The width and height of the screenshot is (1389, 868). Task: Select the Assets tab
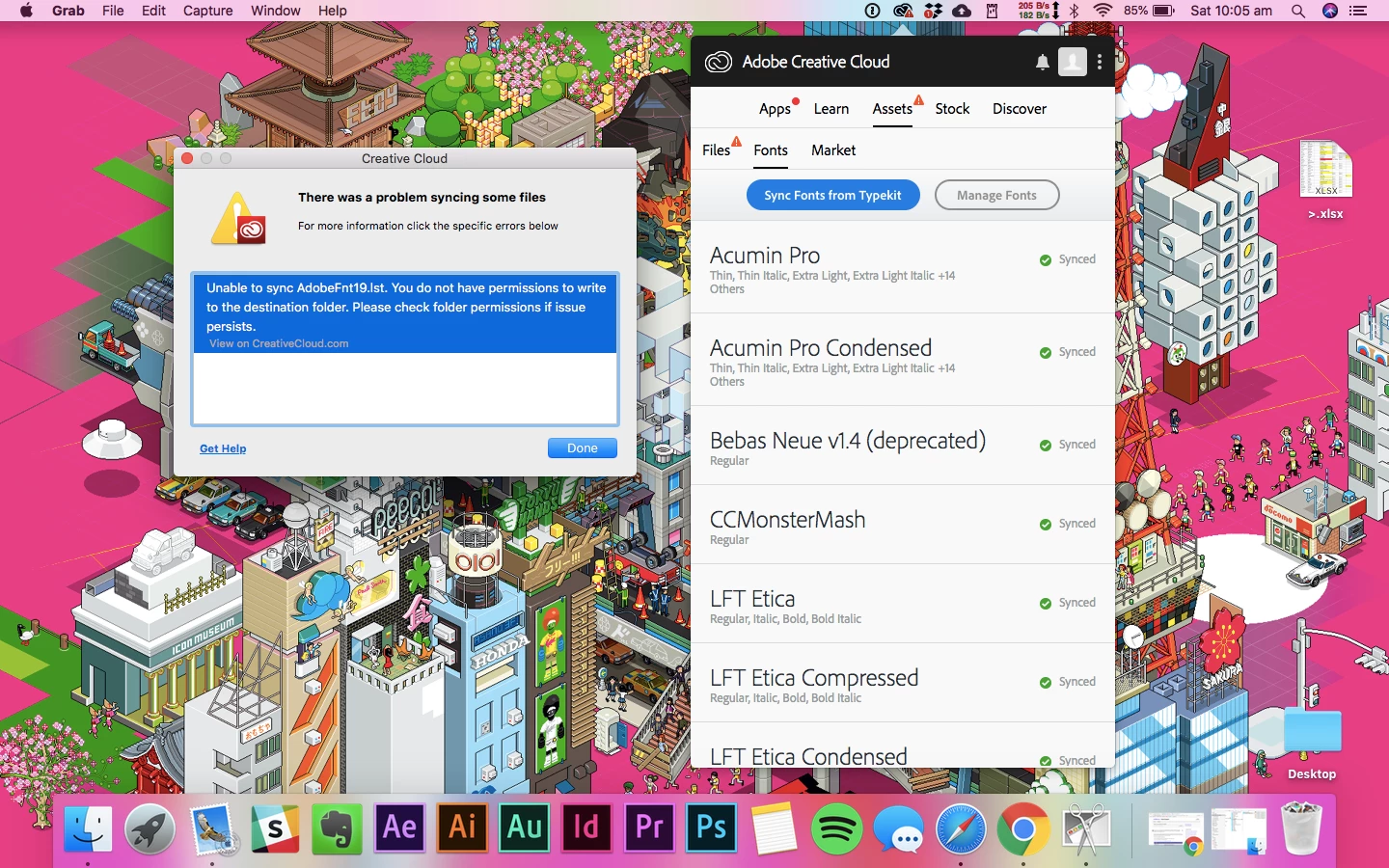[x=892, y=109]
